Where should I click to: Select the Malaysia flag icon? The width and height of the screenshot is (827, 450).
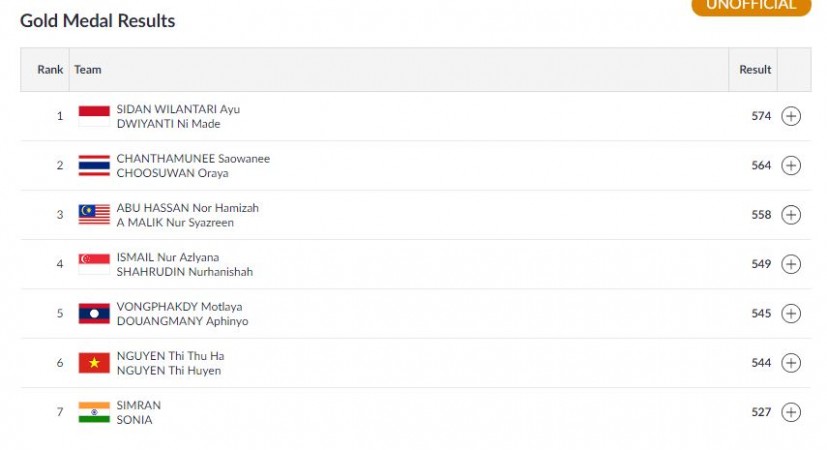pos(94,215)
